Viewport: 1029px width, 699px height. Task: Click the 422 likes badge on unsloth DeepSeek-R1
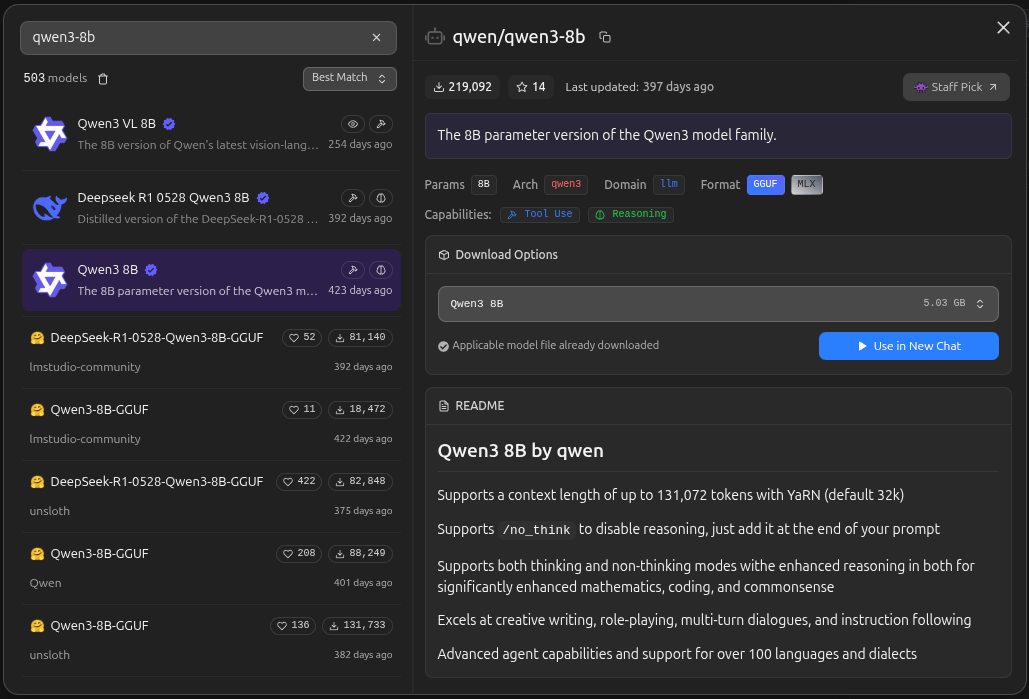pyautogui.click(x=299, y=482)
